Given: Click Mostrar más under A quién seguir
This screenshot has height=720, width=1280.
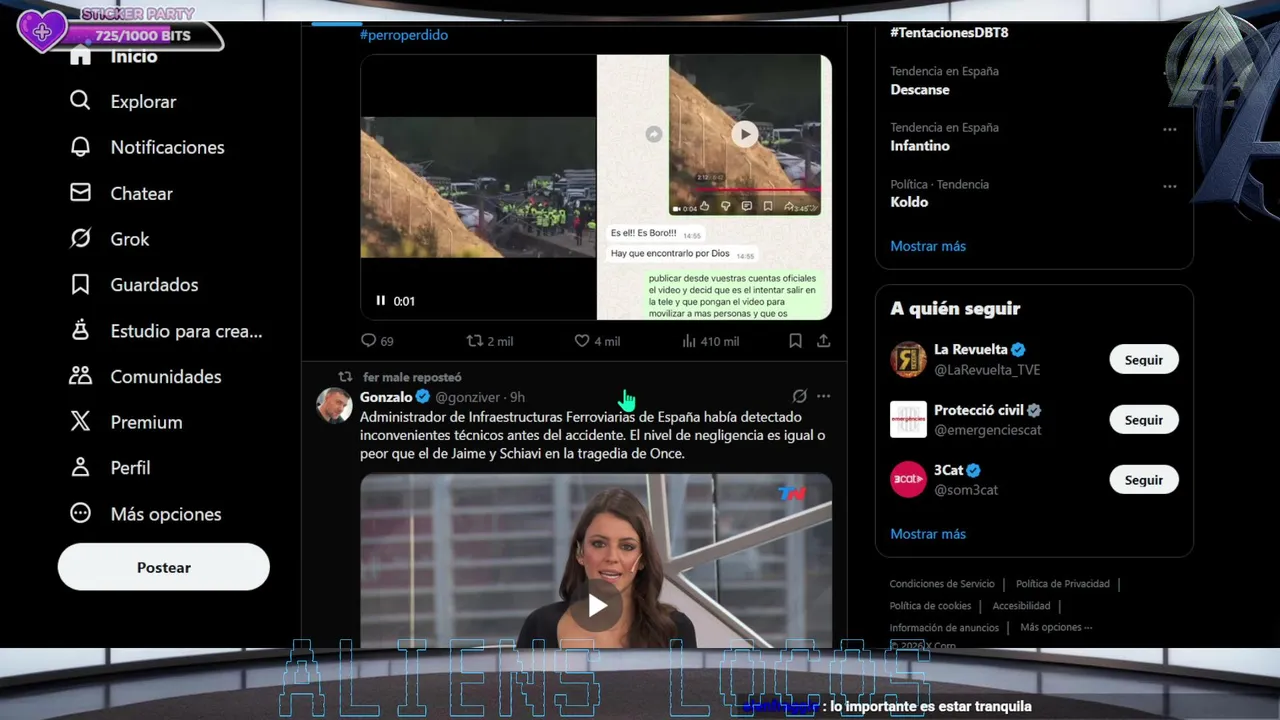Looking at the screenshot, I should coord(928,534).
